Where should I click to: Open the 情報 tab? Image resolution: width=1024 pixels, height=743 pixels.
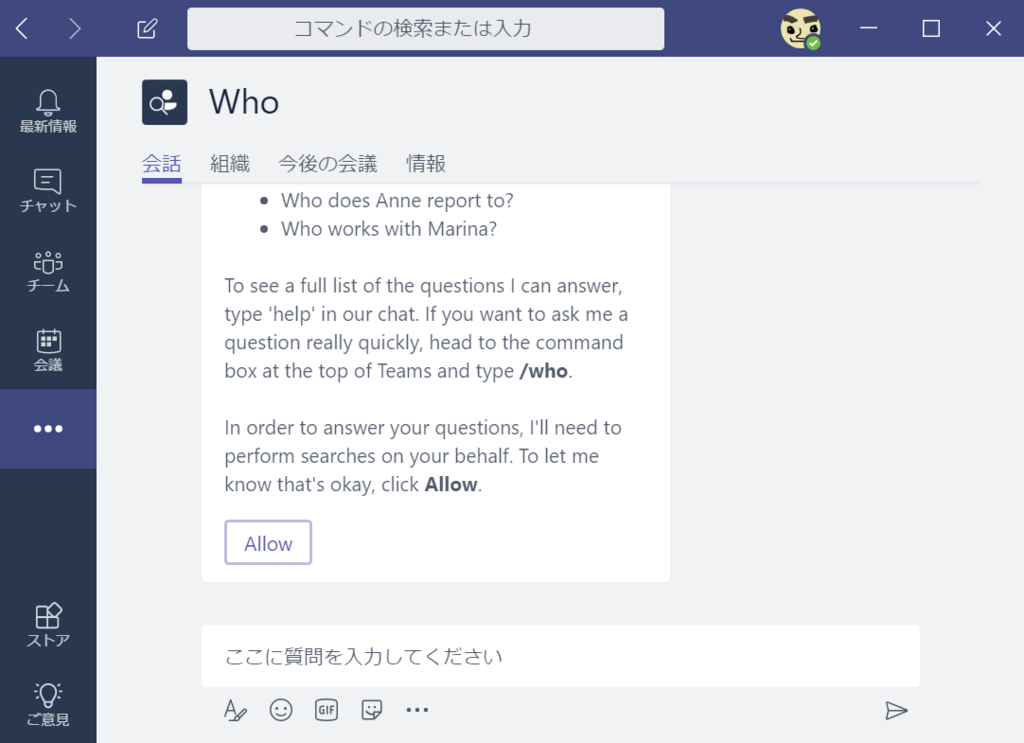(426, 163)
